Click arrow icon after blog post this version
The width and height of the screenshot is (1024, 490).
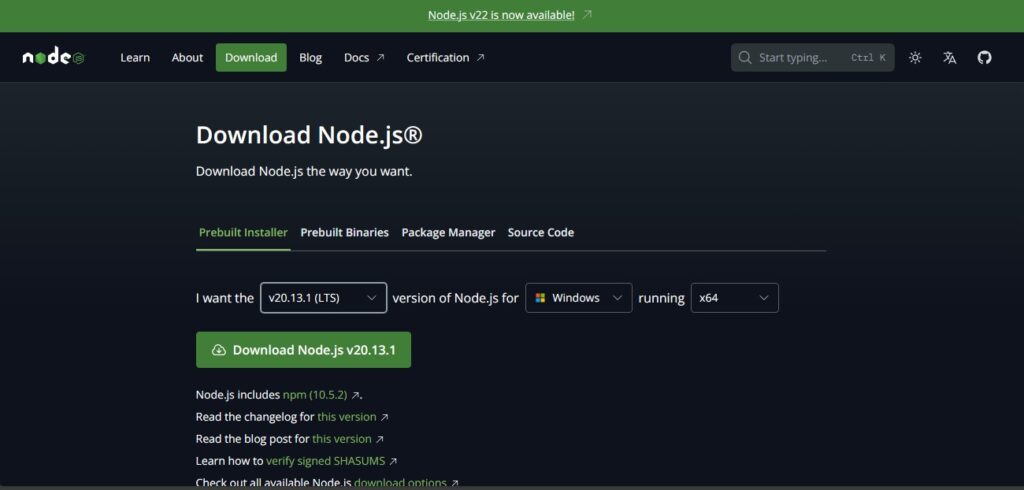[379, 439]
